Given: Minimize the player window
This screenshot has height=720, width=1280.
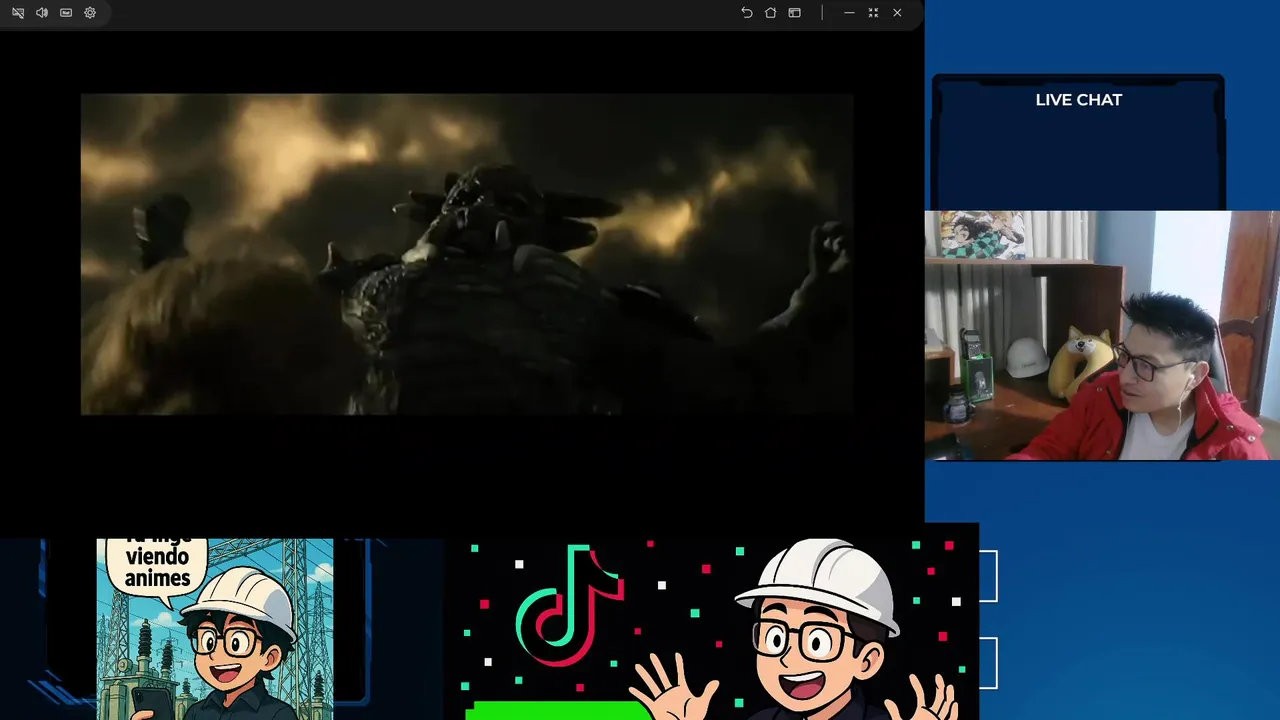Looking at the screenshot, I should pos(849,13).
